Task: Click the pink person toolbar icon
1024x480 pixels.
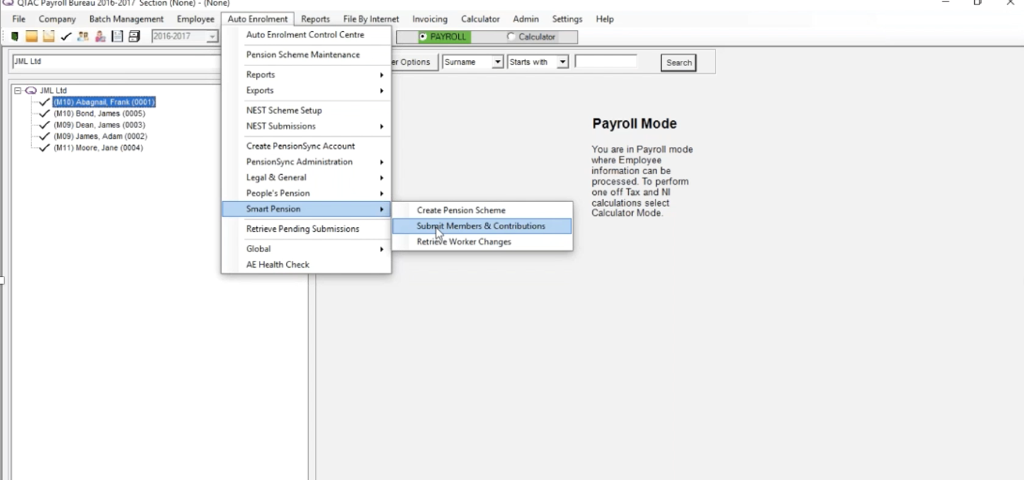Action: [100, 37]
